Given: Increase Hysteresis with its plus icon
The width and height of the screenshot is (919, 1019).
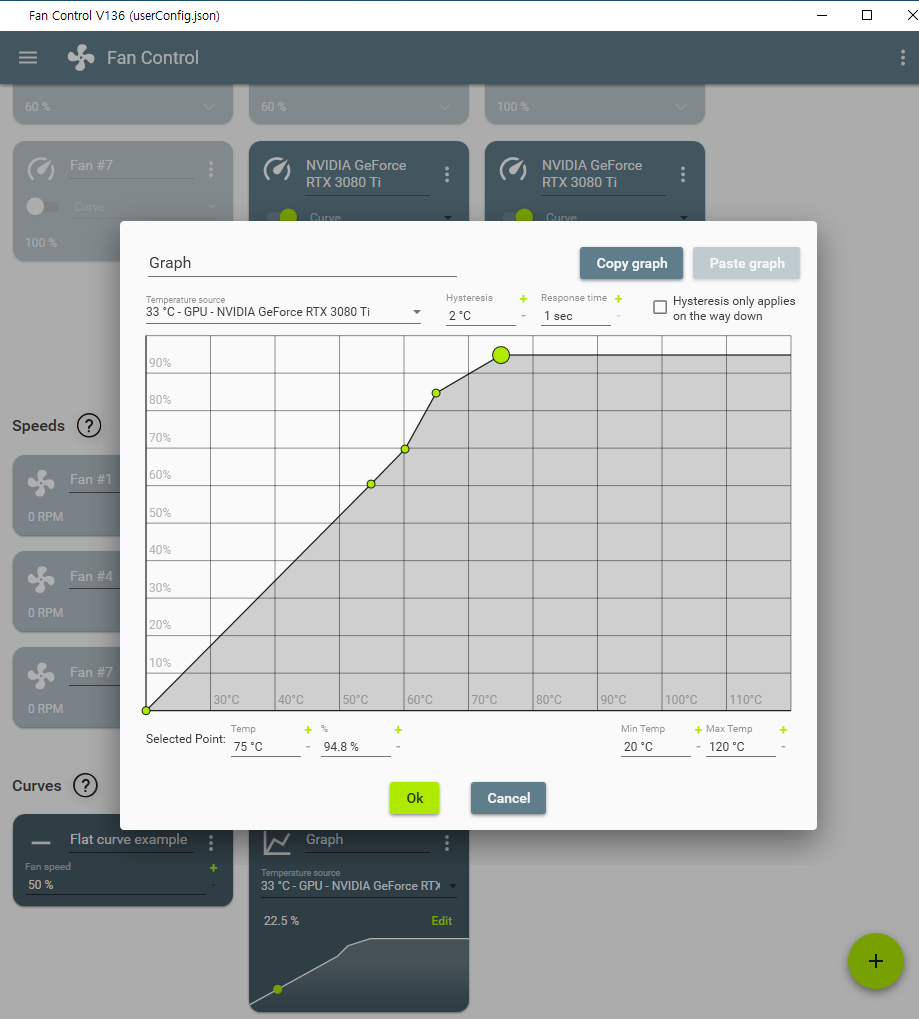Looking at the screenshot, I should (523, 299).
